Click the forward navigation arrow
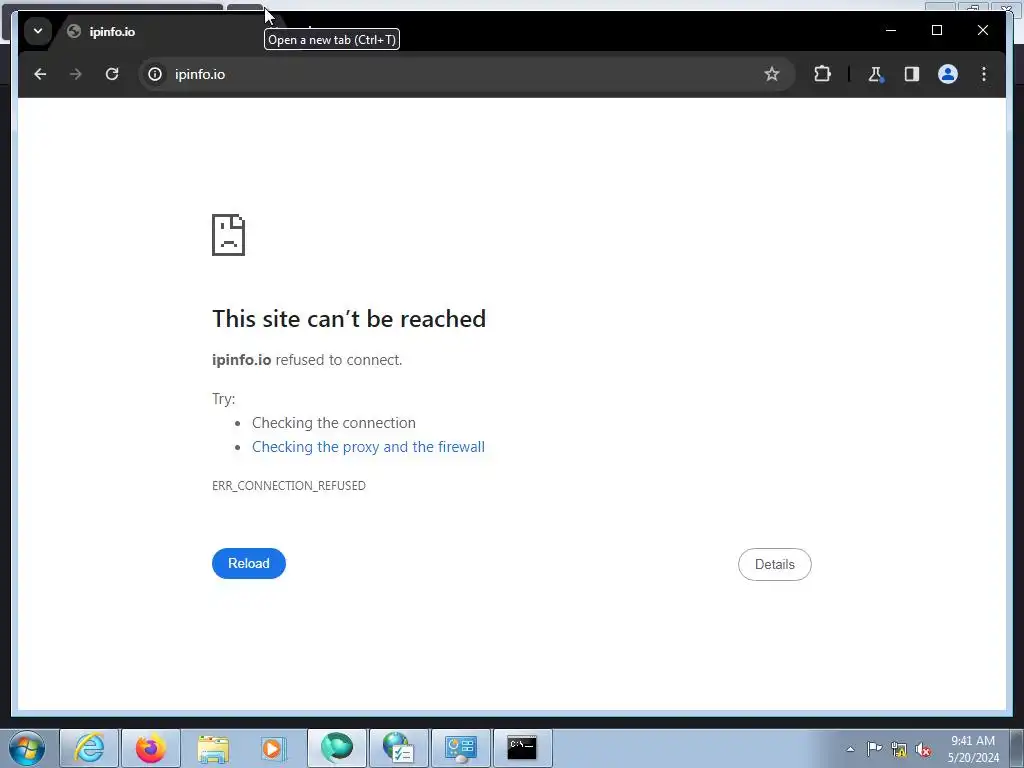This screenshot has height=768, width=1024. (76, 74)
